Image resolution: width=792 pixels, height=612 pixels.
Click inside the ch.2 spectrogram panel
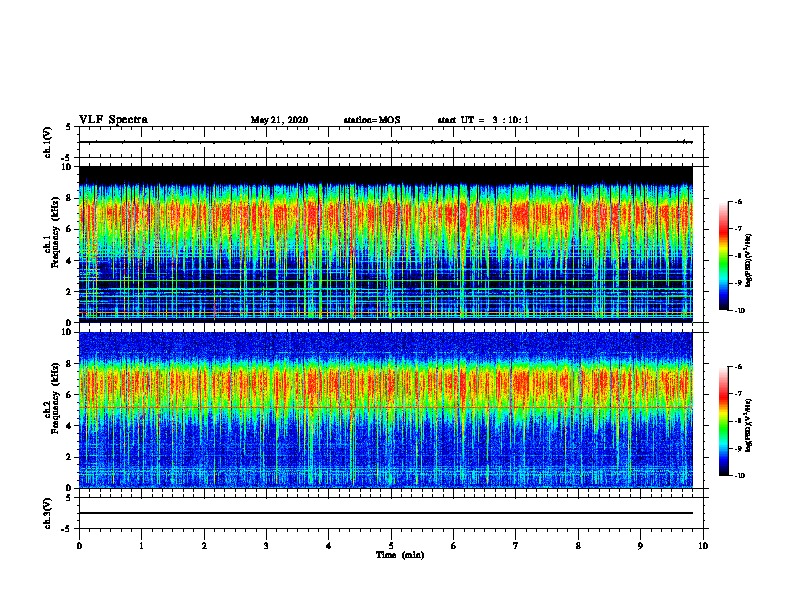385,410
